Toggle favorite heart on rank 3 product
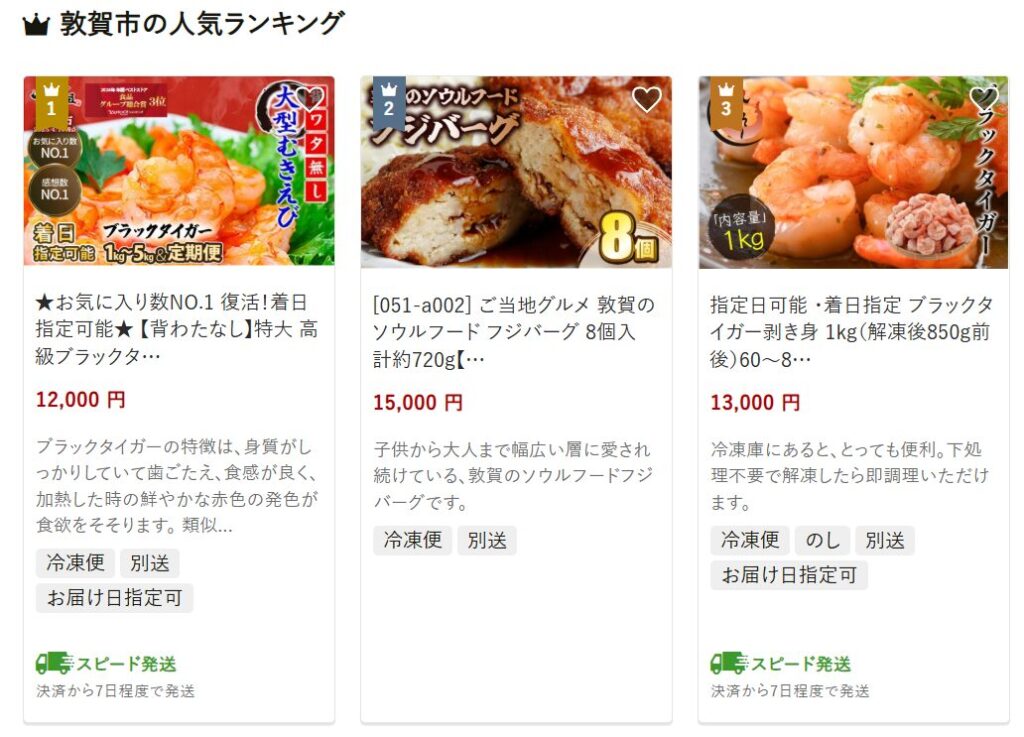 [984, 99]
